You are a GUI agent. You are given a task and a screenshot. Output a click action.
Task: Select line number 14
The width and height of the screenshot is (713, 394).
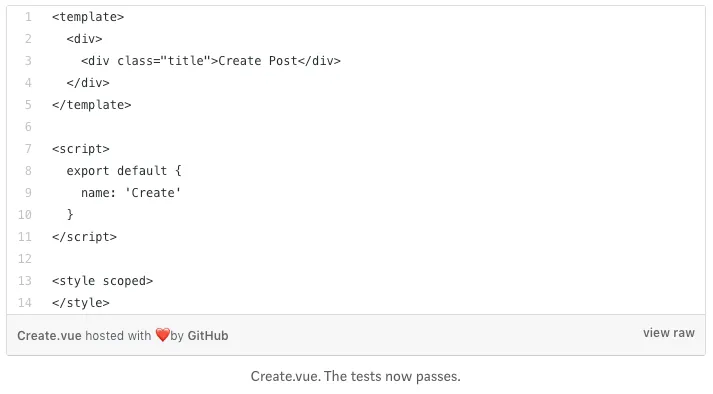click(25, 303)
